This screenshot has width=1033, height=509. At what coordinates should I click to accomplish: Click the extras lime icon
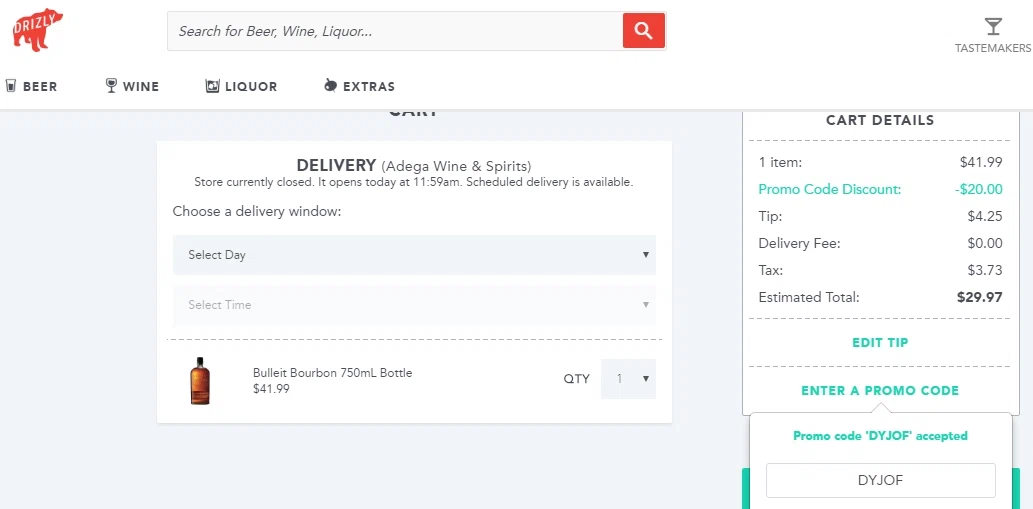coord(331,86)
